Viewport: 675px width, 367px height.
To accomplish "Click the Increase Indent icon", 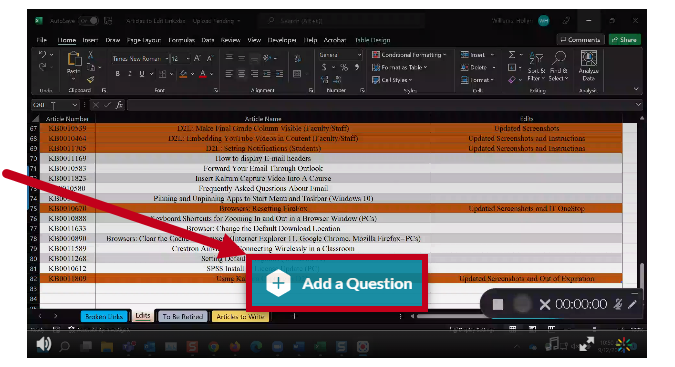I will (x=279, y=74).
